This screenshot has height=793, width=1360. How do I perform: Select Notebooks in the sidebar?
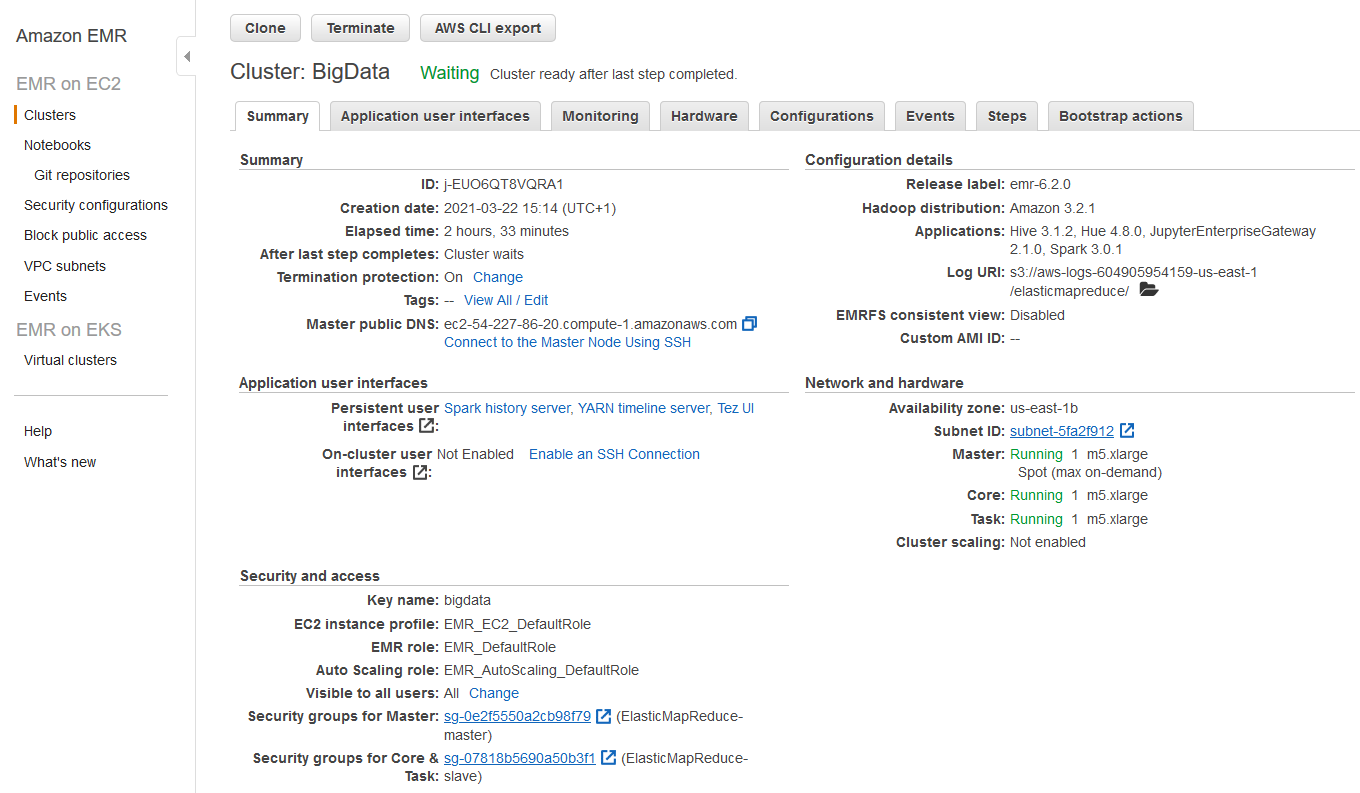pyautogui.click(x=57, y=145)
